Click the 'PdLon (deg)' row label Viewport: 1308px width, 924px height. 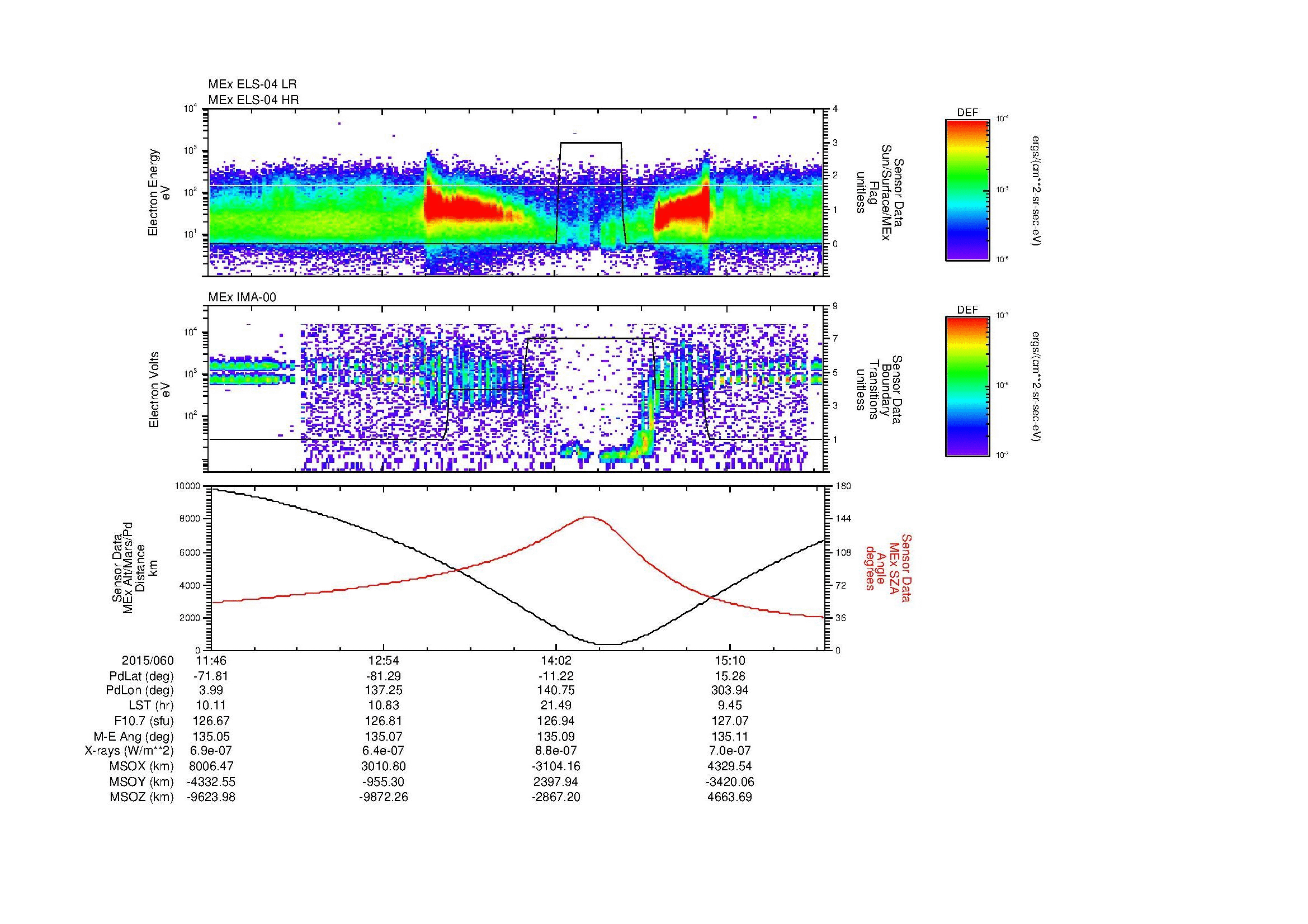(140, 690)
